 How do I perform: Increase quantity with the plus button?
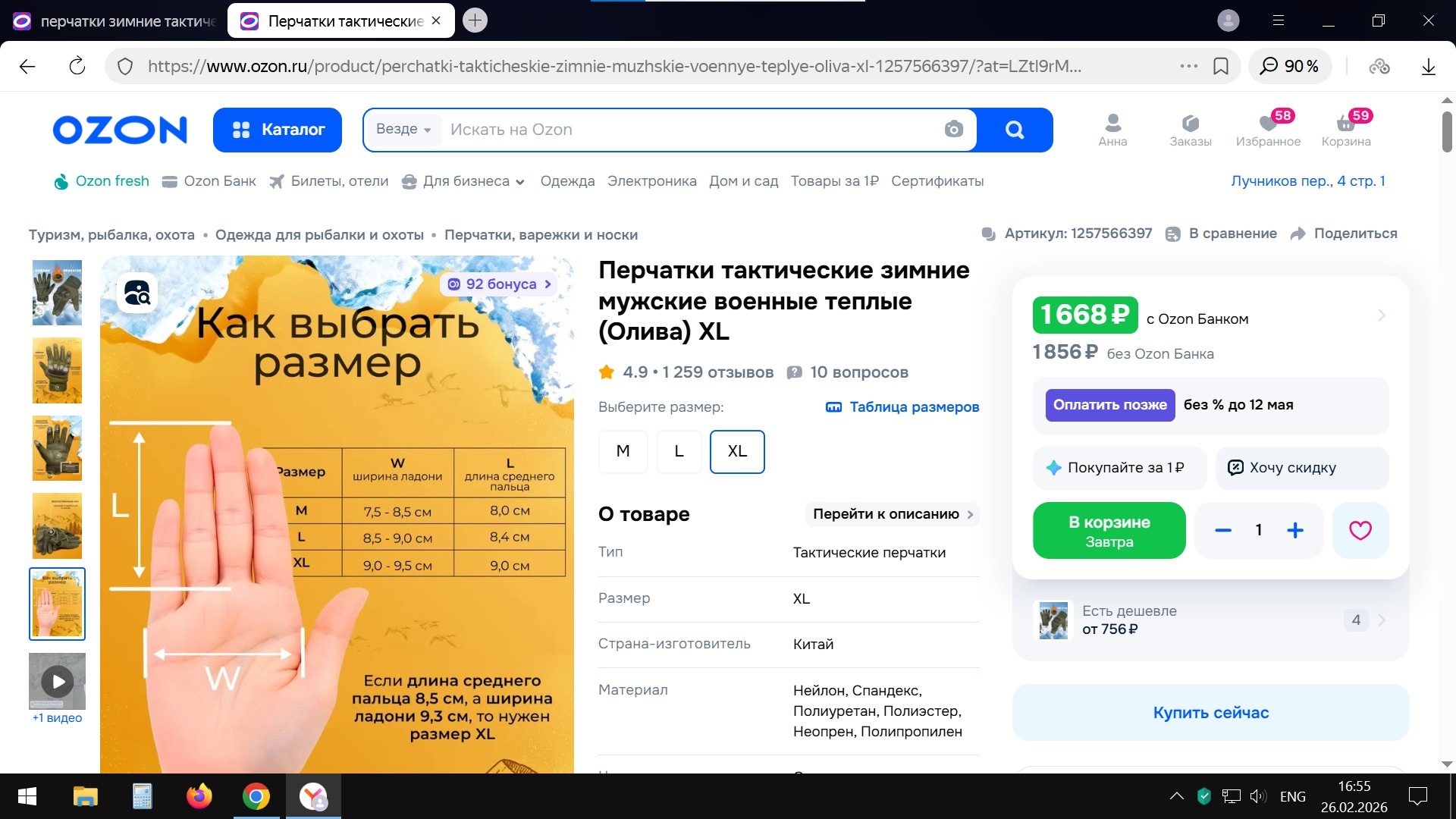tap(1295, 531)
